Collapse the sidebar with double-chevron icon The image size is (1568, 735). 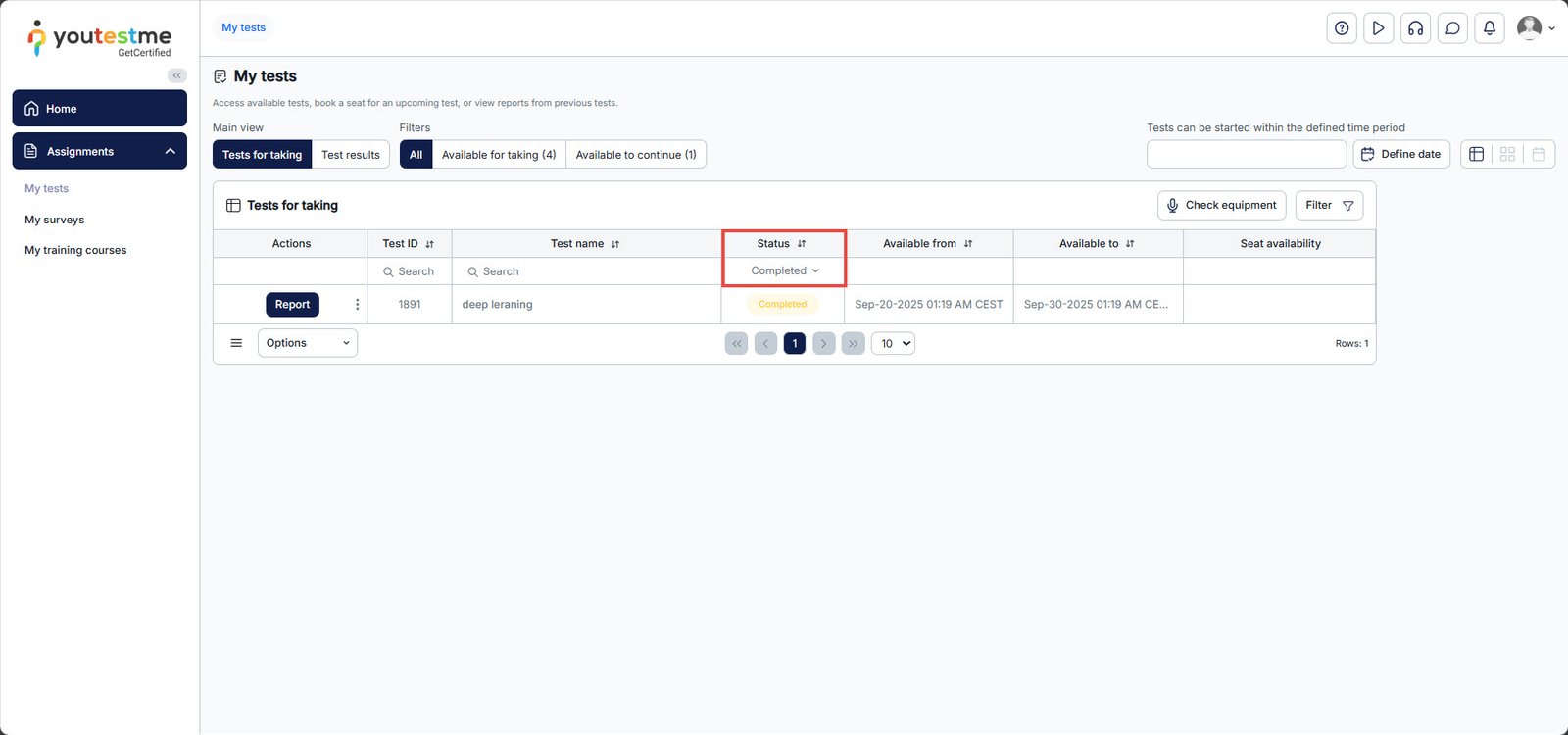tap(176, 75)
